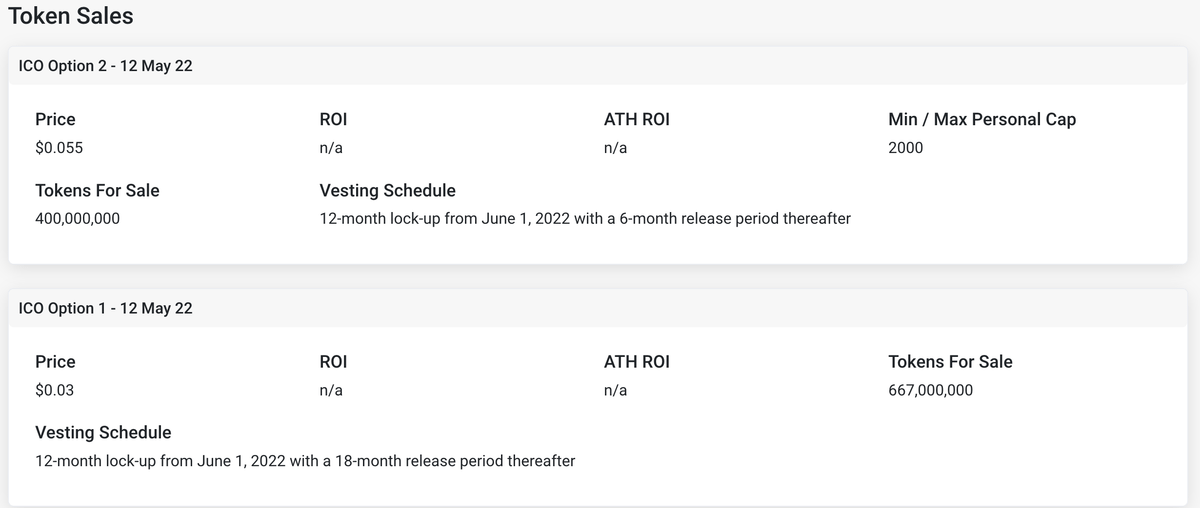
Task: Click the $0.055 price value
Action: pyautogui.click(x=59, y=148)
